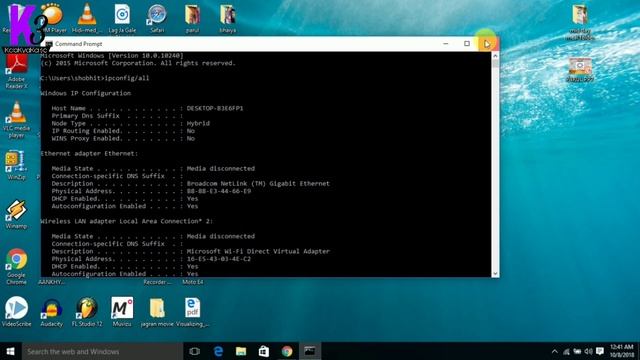Open the VideoScribe desktop shortcut
The width and height of the screenshot is (640, 360).
coord(16,311)
